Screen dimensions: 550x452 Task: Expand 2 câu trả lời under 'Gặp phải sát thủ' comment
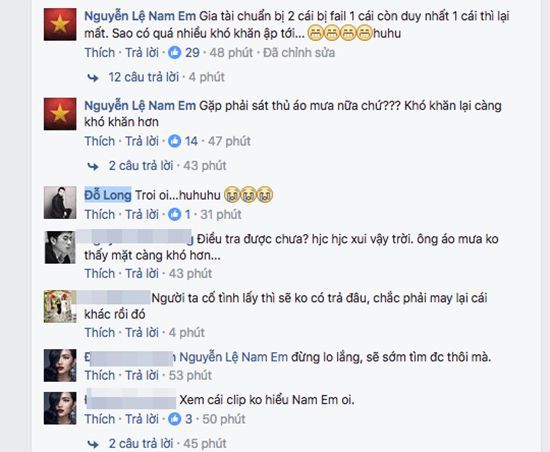click(x=141, y=166)
